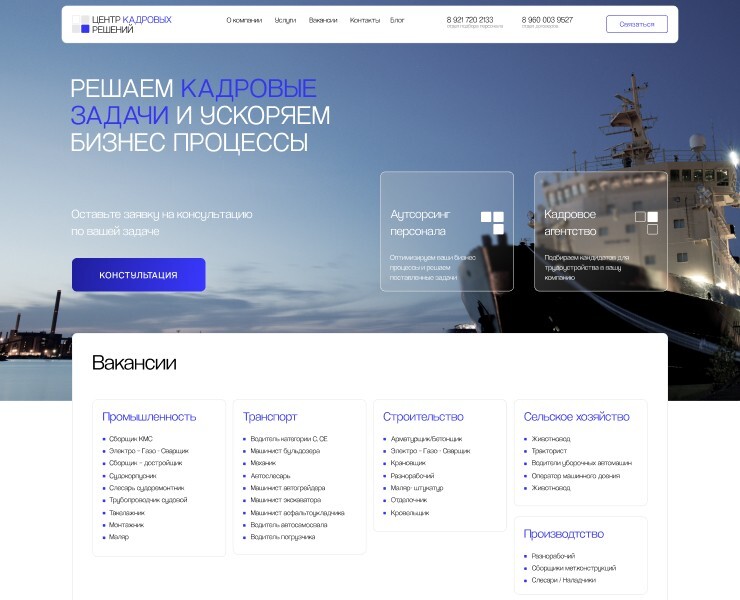This screenshot has width=740, height=600.
Task: Open the Аутсорсинг персонала card
Action: coord(446,231)
